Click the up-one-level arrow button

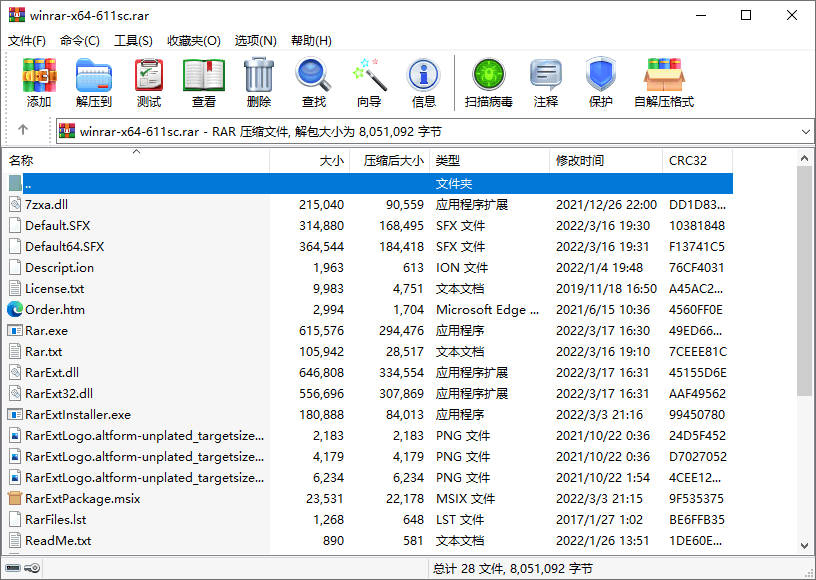[x=22, y=130]
